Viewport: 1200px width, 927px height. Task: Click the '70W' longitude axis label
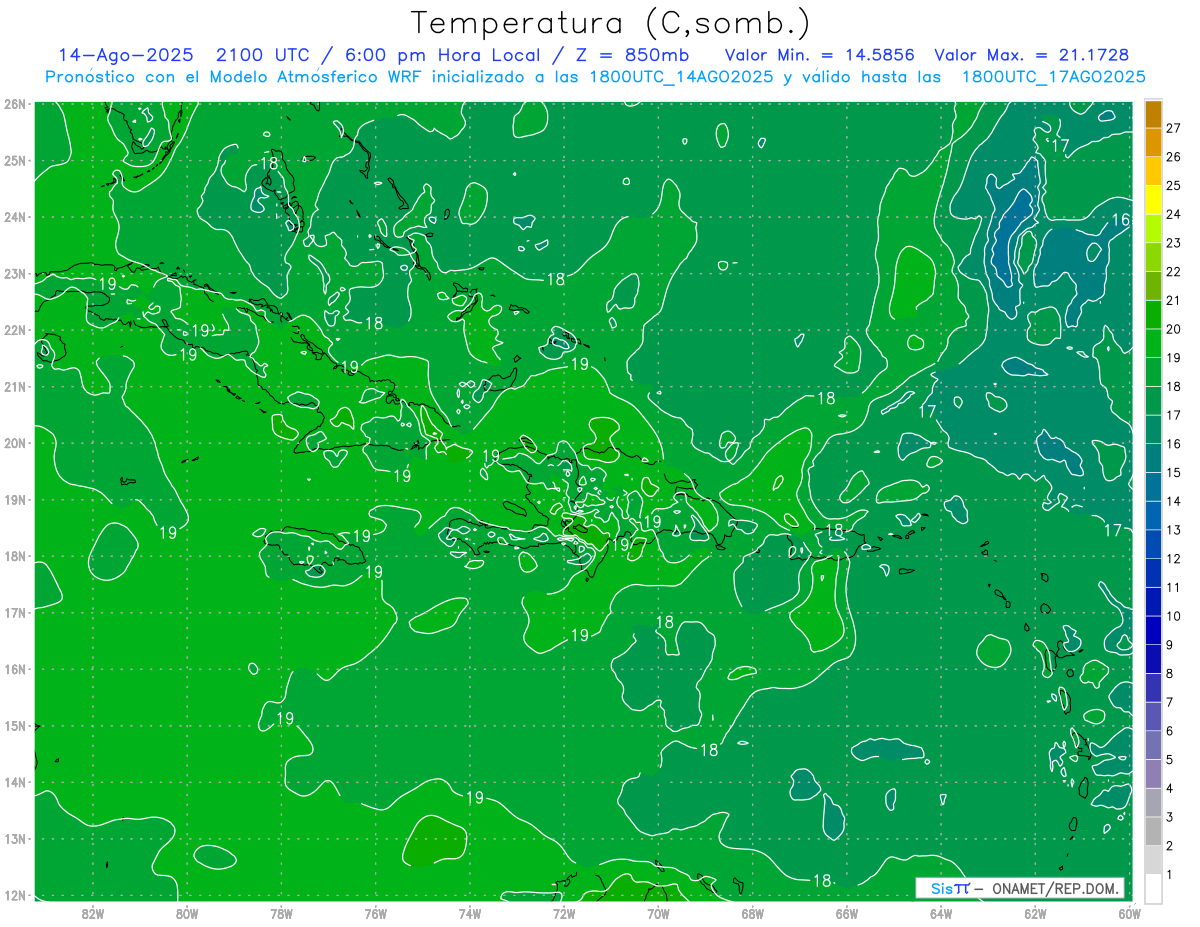(x=658, y=913)
